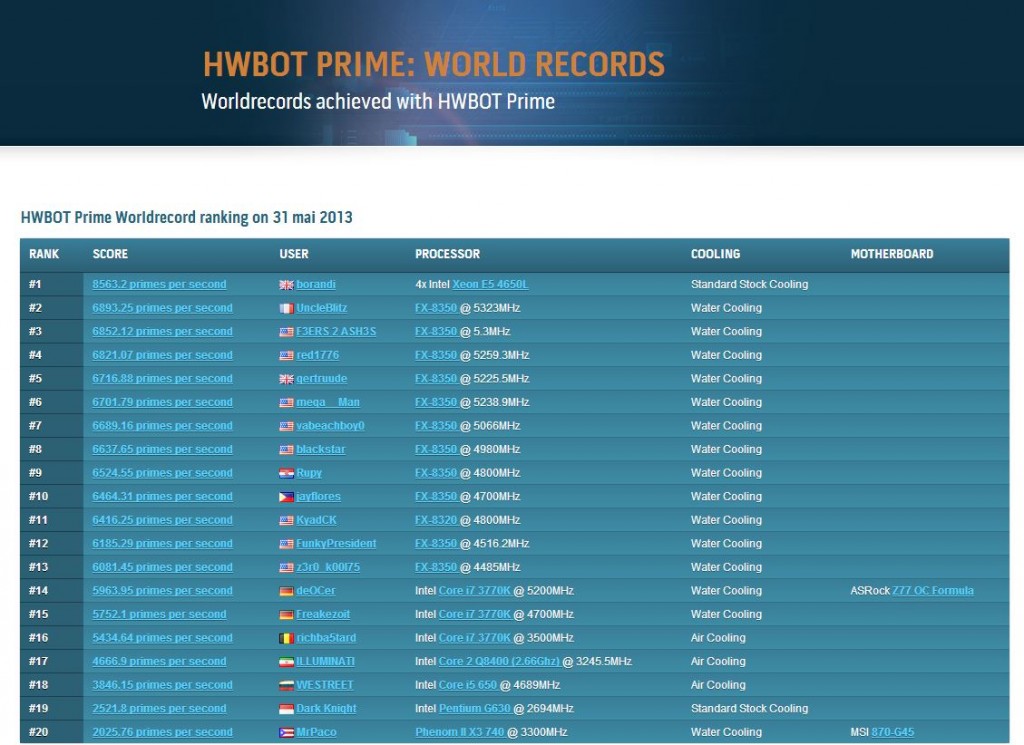The height and width of the screenshot is (745, 1024).
Task: Open FunkyPresident's user profile
Action: 336,544
